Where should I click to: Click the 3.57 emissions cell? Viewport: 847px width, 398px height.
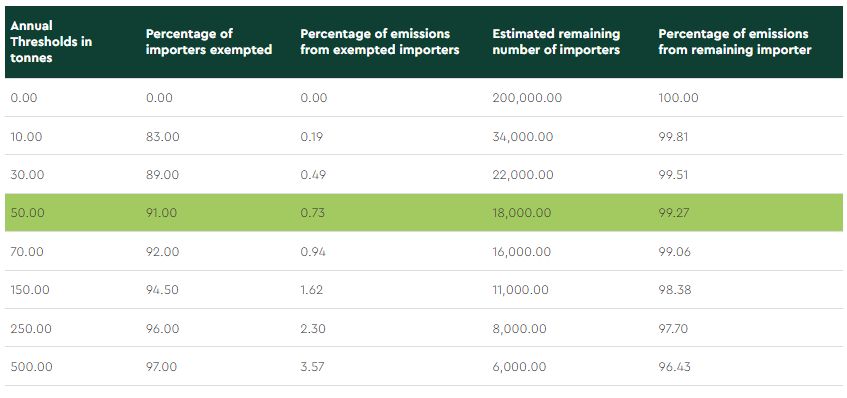click(x=313, y=367)
